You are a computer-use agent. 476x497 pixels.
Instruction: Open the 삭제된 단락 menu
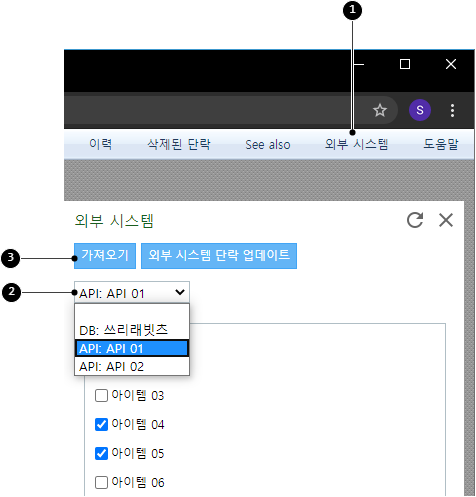pos(179,144)
